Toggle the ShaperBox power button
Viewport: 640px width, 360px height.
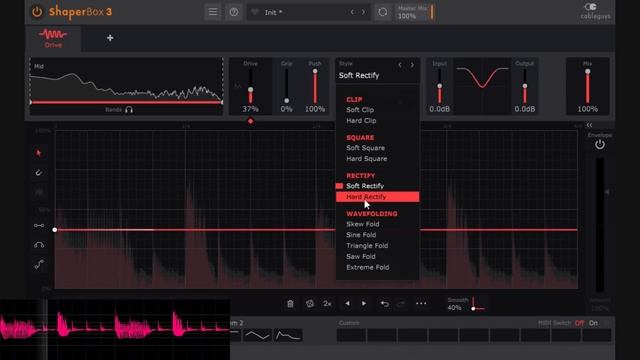coord(37,12)
